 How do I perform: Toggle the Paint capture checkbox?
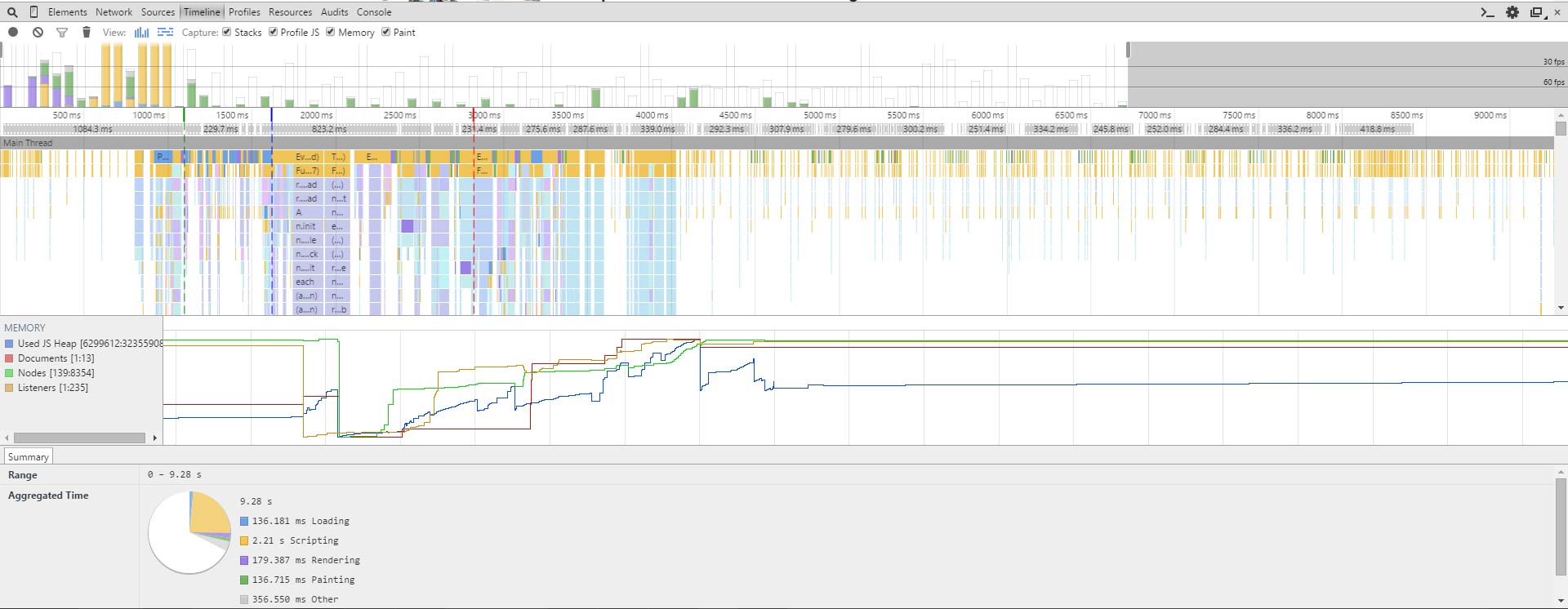(385, 32)
